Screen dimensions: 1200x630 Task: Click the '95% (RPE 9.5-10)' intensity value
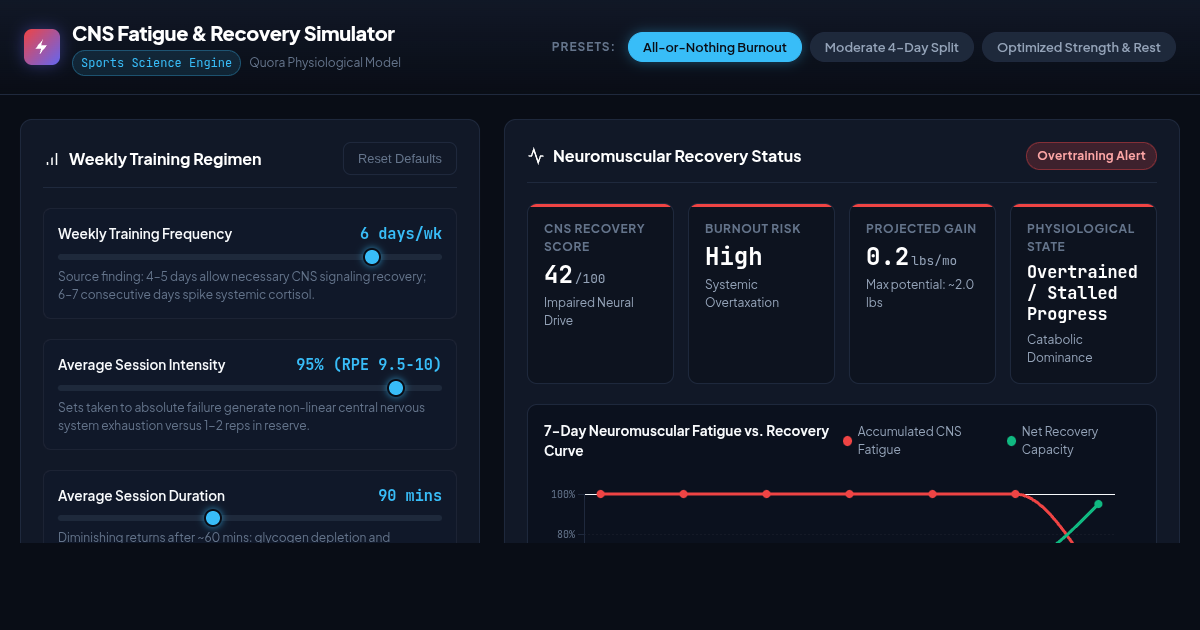369,365
